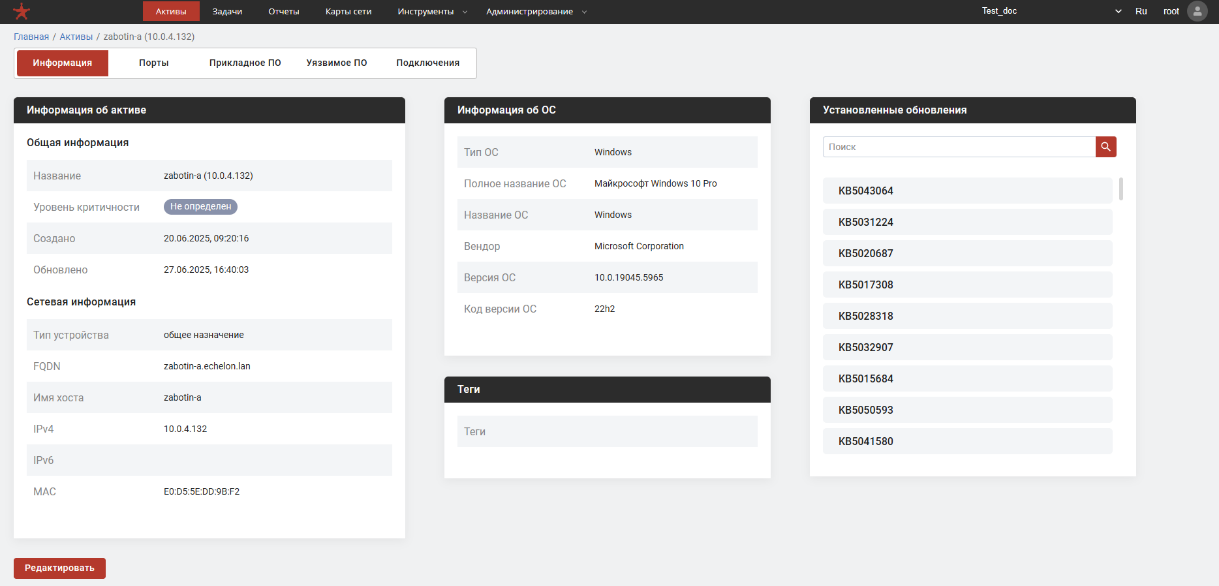Open the Активы menu item
The height and width of the screenshot is (586, 1219).
[x=171, y=11]
